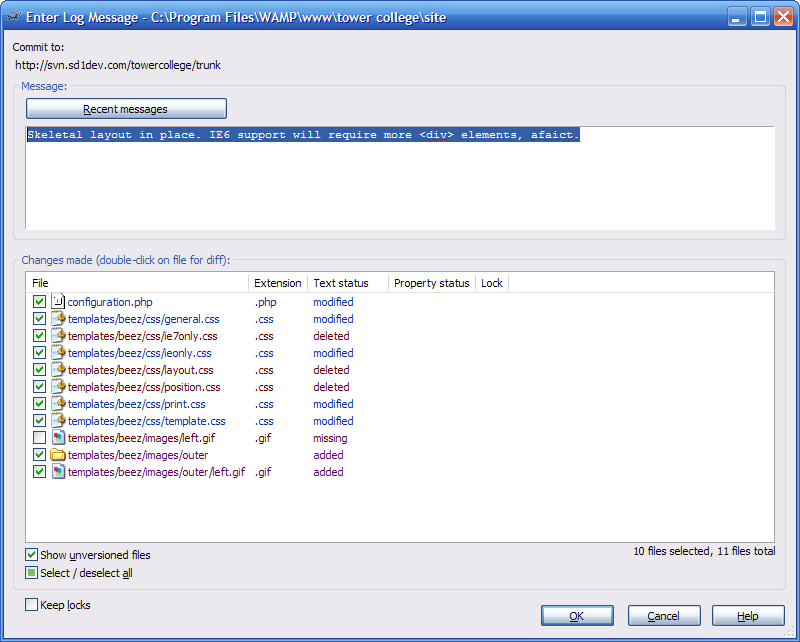800x642 pixels.
Task: Toggle Select / deselect all checkbox
Action: coord(32,573)
